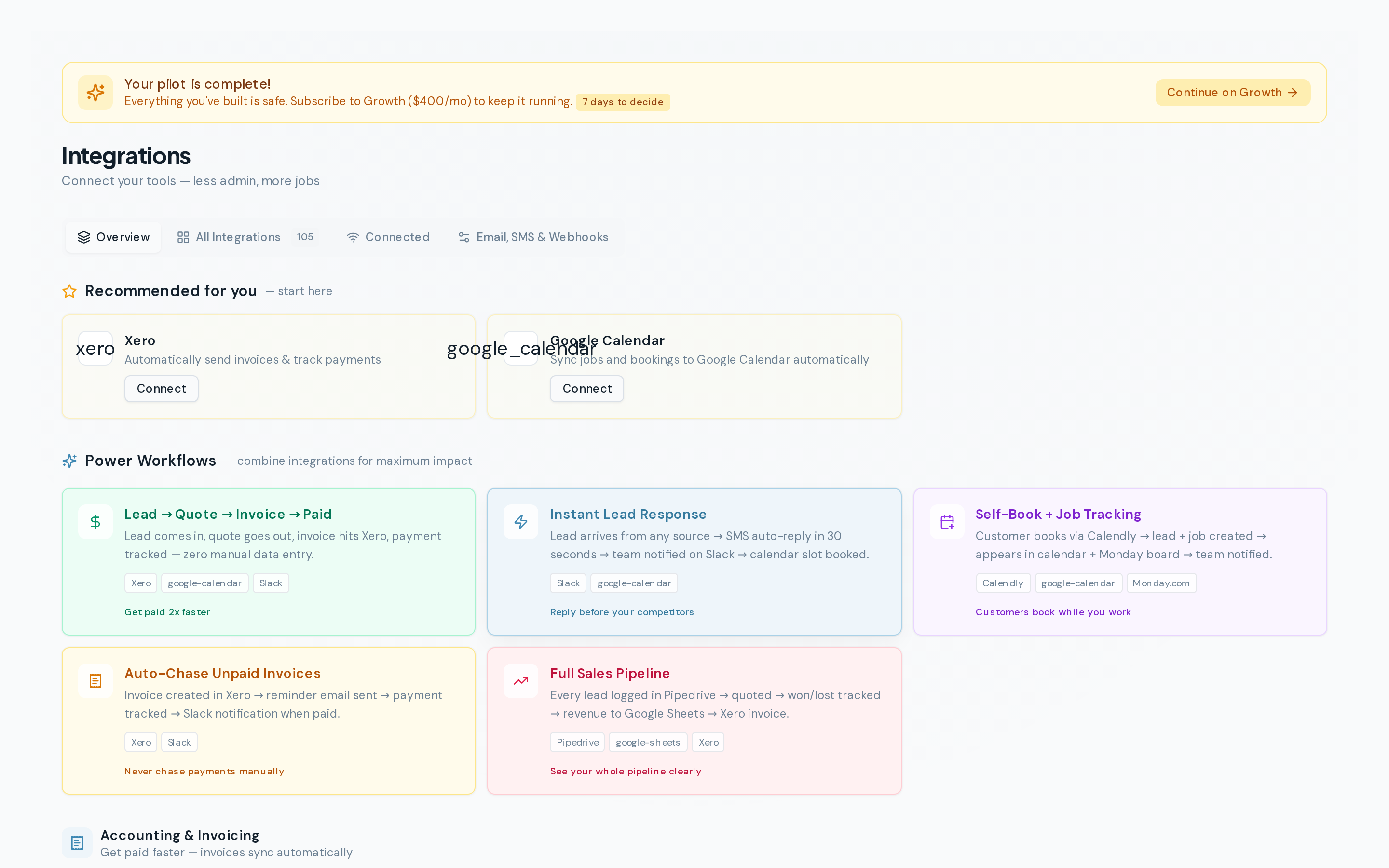
Task: Click Never chase payments manually text
Action: click(204, 771)
